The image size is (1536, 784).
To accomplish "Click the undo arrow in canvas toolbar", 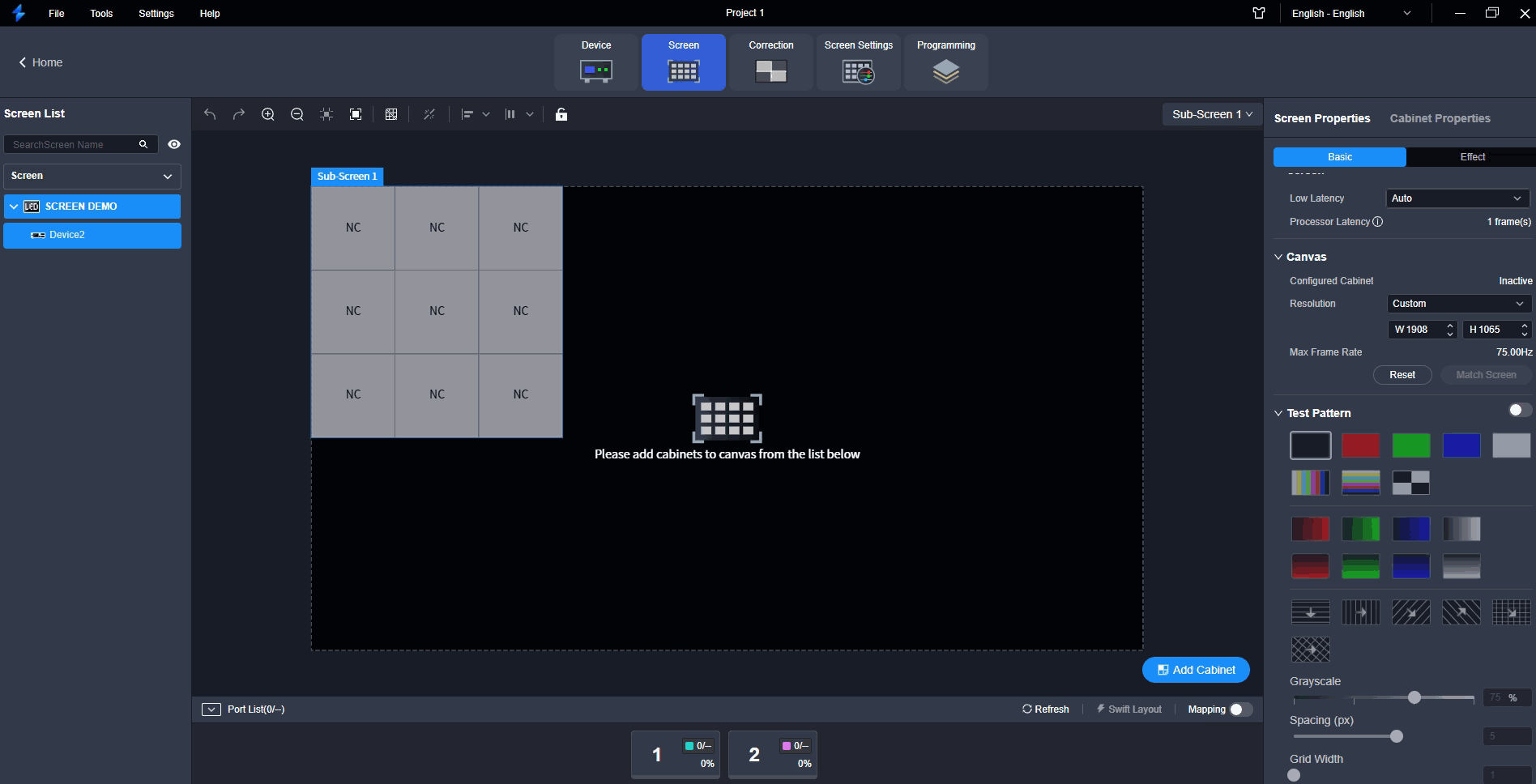I will (x=210, y=114).
